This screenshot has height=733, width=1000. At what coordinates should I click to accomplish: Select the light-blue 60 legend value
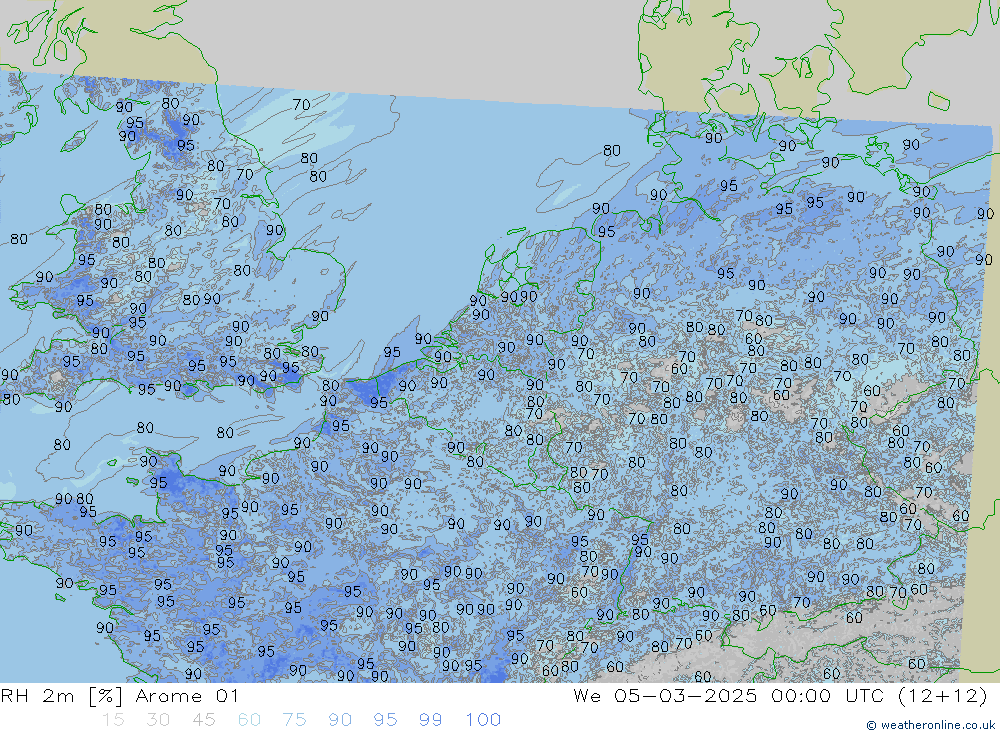click(249, 720)
